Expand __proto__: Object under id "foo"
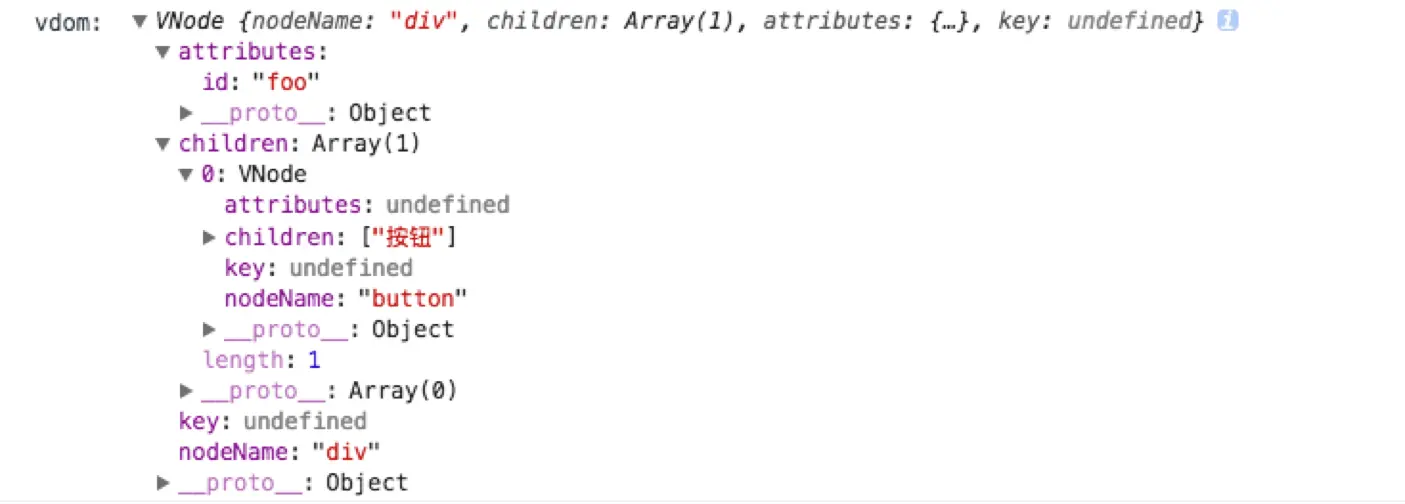 [186, 113]
